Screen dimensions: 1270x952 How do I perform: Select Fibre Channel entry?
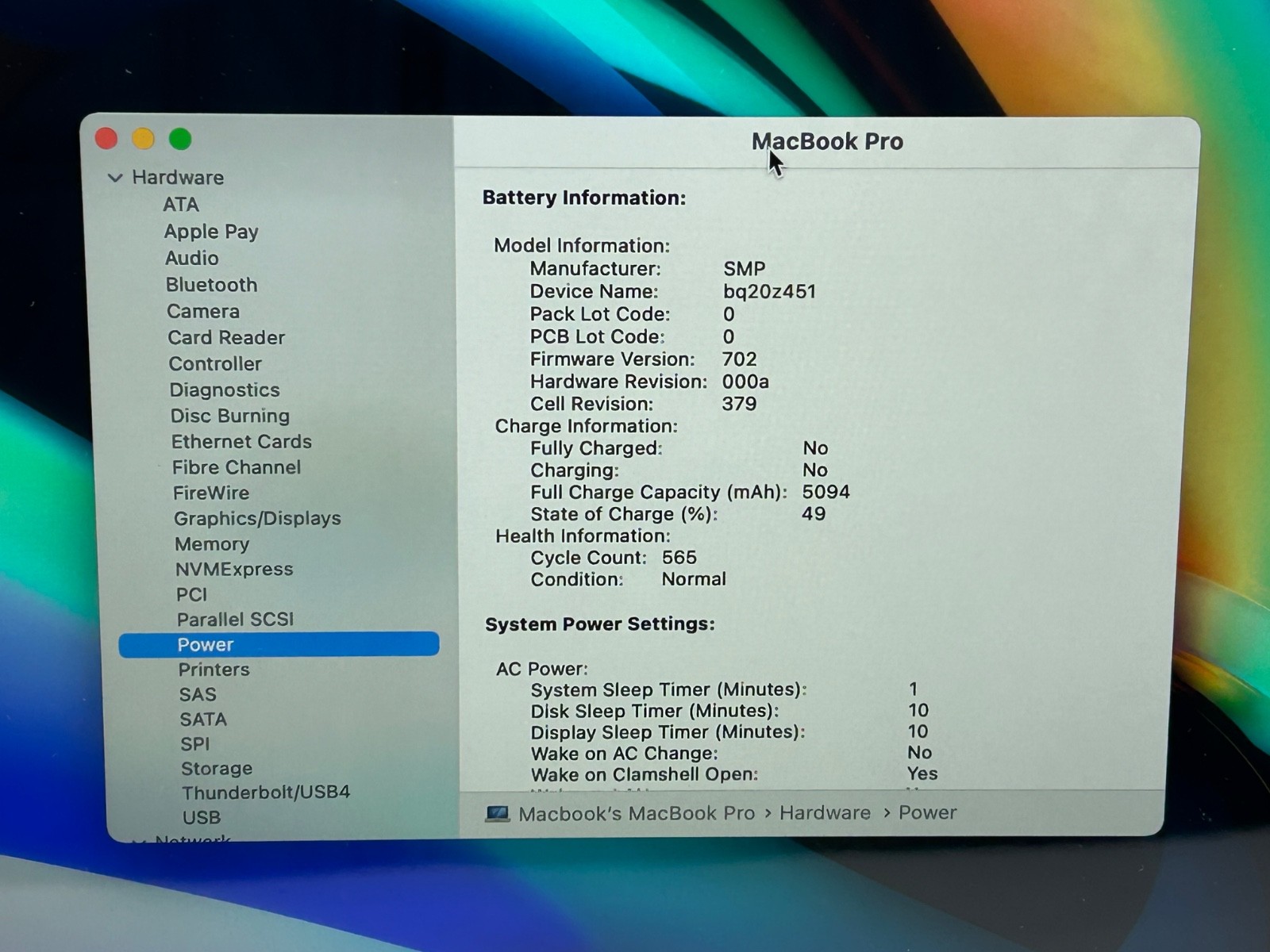237,467
